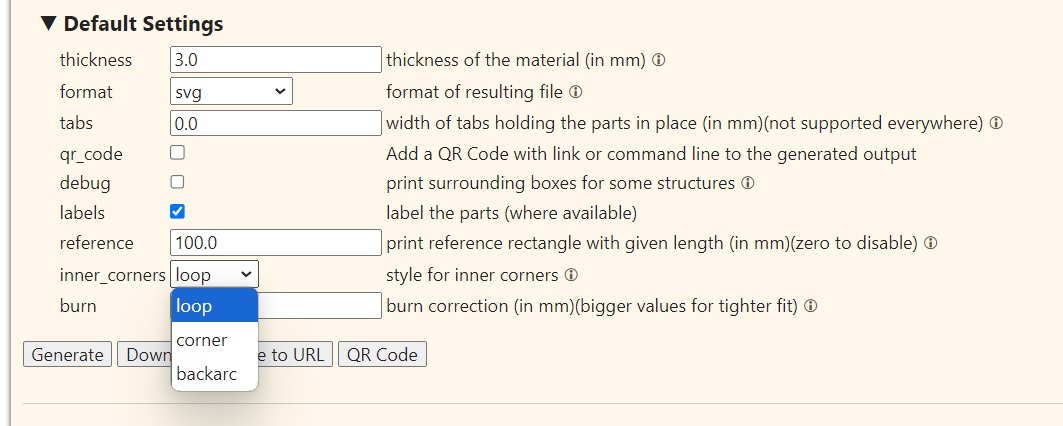Click info icon beside reference rectangle description

(x=931, y=243)
